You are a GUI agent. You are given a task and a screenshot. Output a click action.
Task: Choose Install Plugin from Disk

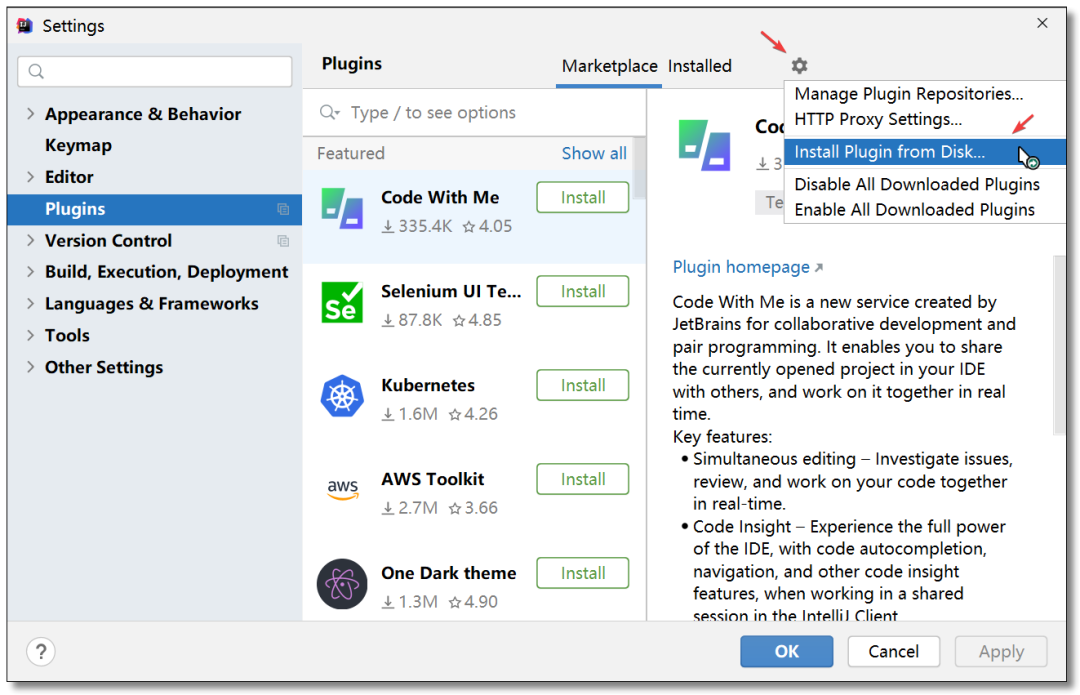coord(925,152)
